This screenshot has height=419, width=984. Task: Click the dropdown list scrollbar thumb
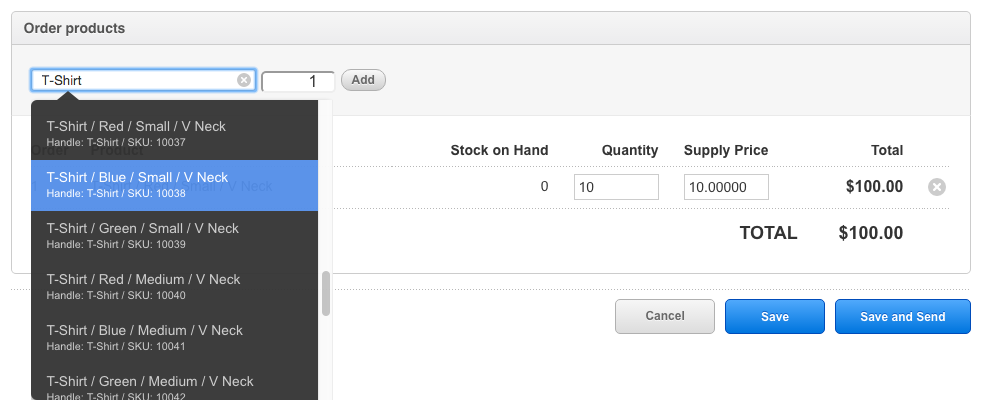326,294
